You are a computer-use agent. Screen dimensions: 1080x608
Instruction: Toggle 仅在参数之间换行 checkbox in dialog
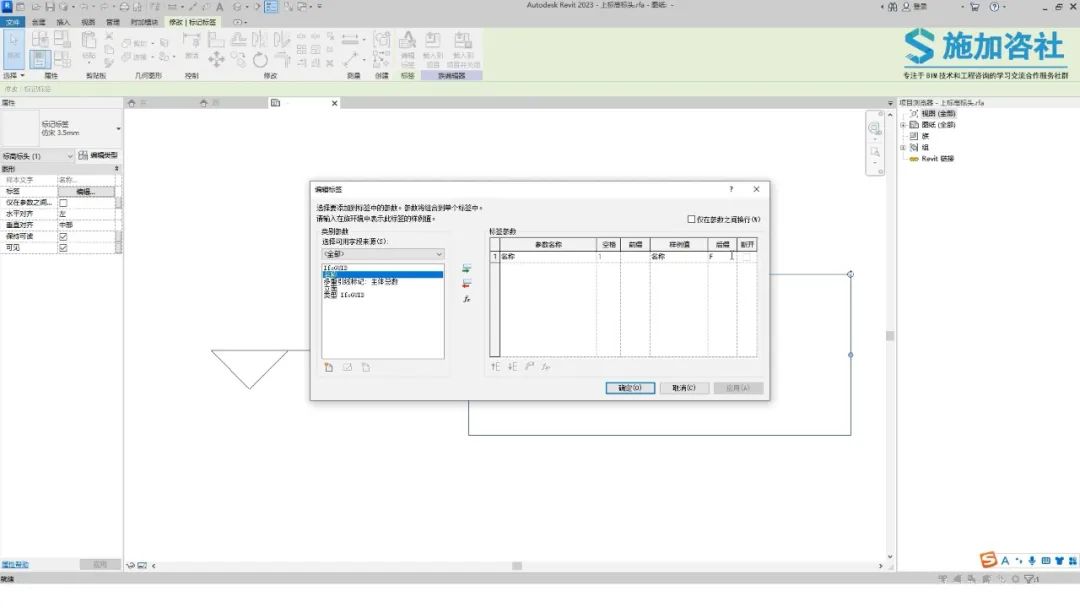[691, 219]
